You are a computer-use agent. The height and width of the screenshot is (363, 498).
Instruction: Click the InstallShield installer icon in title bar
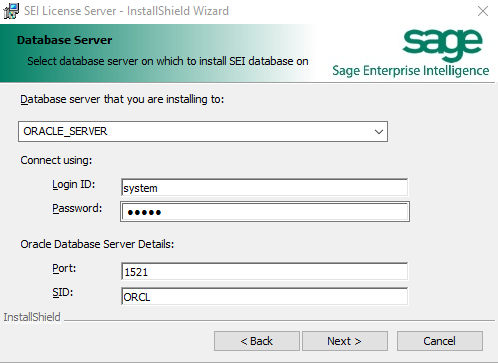pyautogui.click(x=11, y=11)
